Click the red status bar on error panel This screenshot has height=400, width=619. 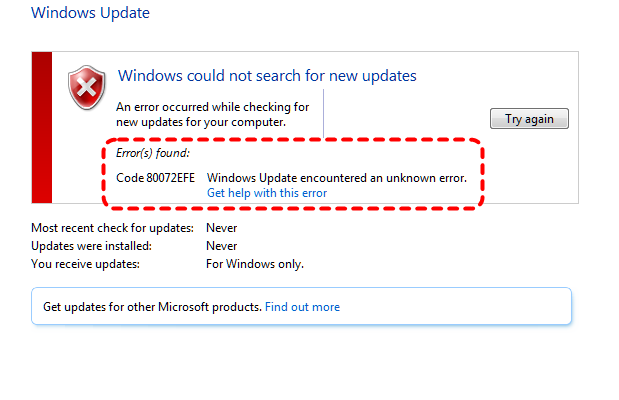pos(42,127)
